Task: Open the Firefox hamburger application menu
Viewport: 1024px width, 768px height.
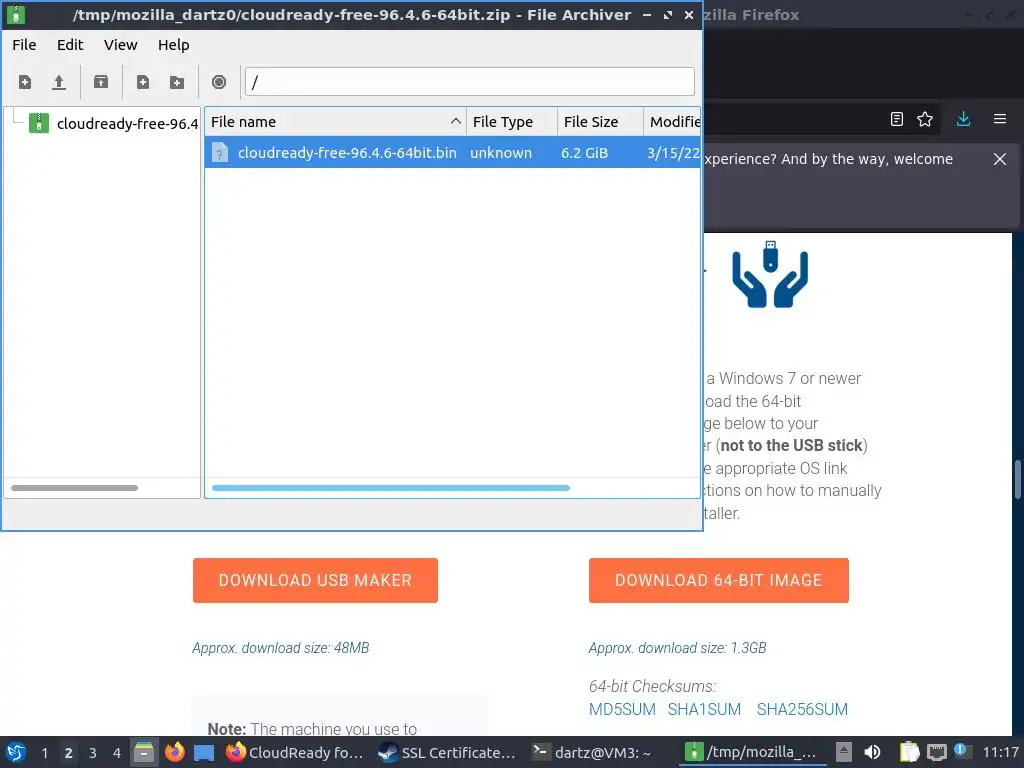Action: click(x=999, y=119)
